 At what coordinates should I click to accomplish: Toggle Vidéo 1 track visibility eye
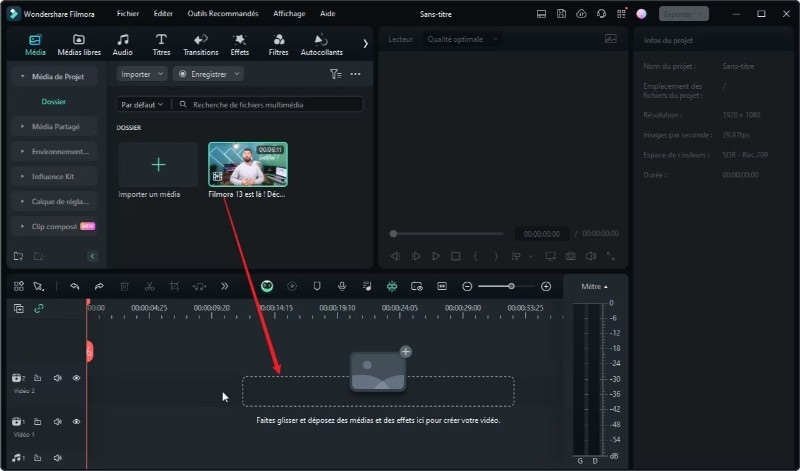pyautogui.click(x=77, y=422)
